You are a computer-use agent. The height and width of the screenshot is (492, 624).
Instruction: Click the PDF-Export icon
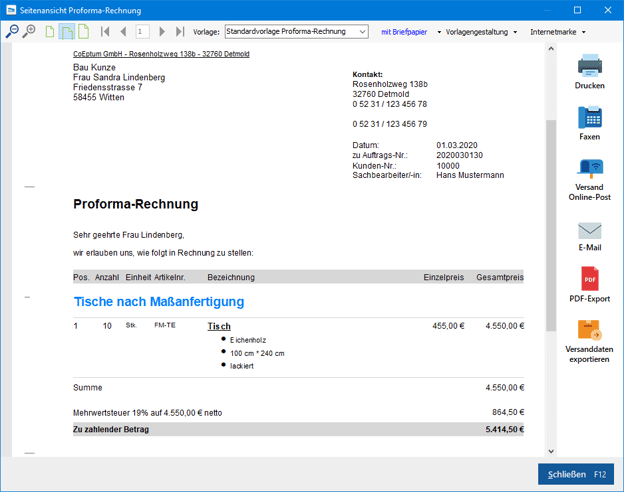coord(590,278)
